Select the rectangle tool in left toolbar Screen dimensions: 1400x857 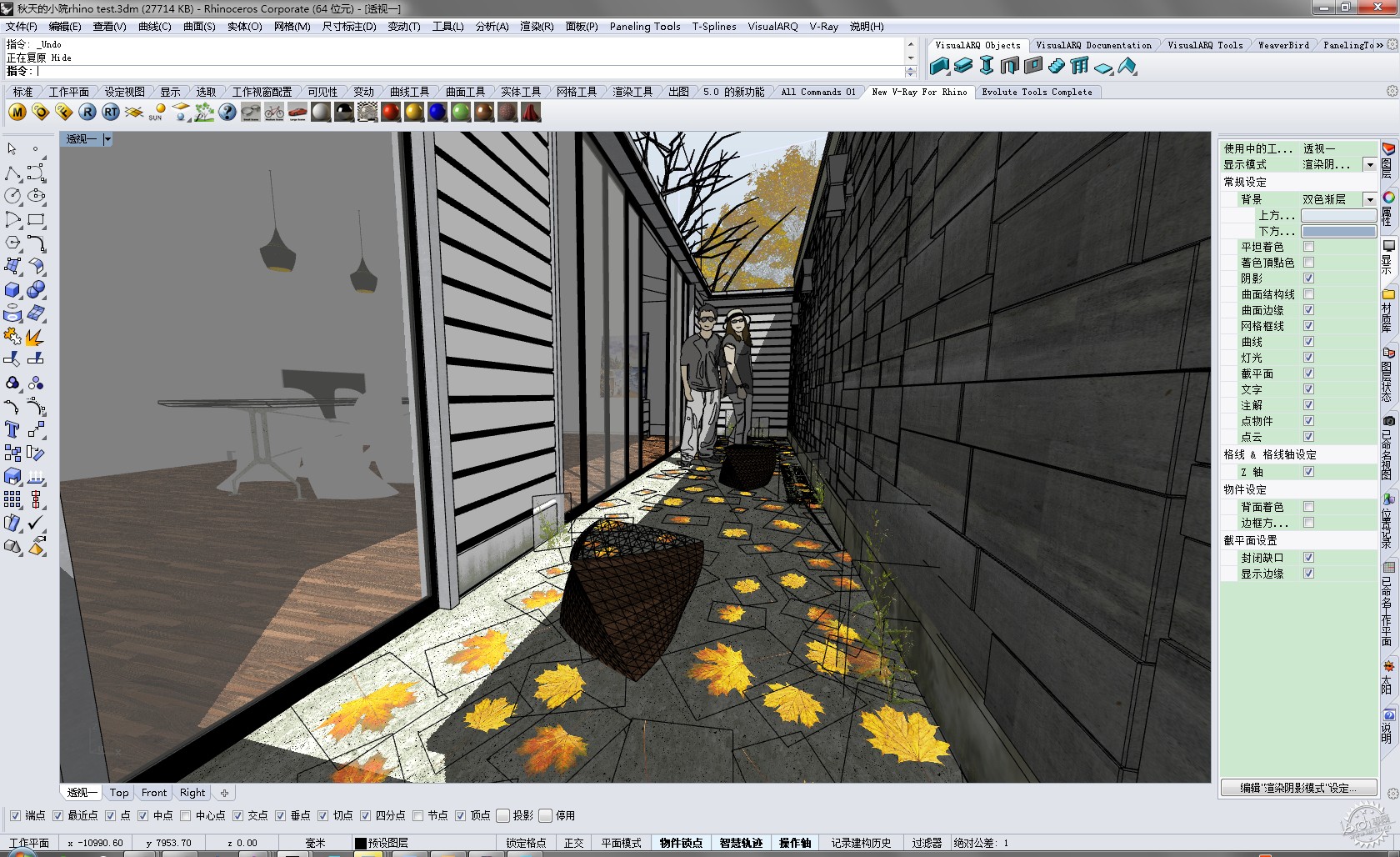pos(36,219)
